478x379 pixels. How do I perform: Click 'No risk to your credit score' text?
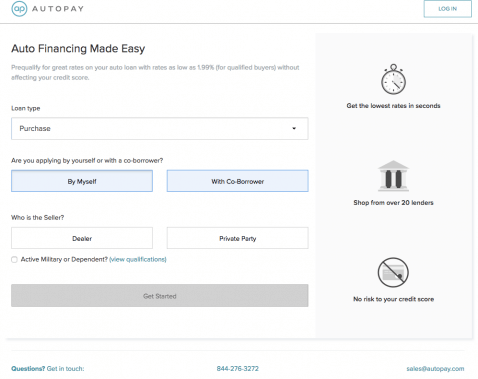(393, 299)
